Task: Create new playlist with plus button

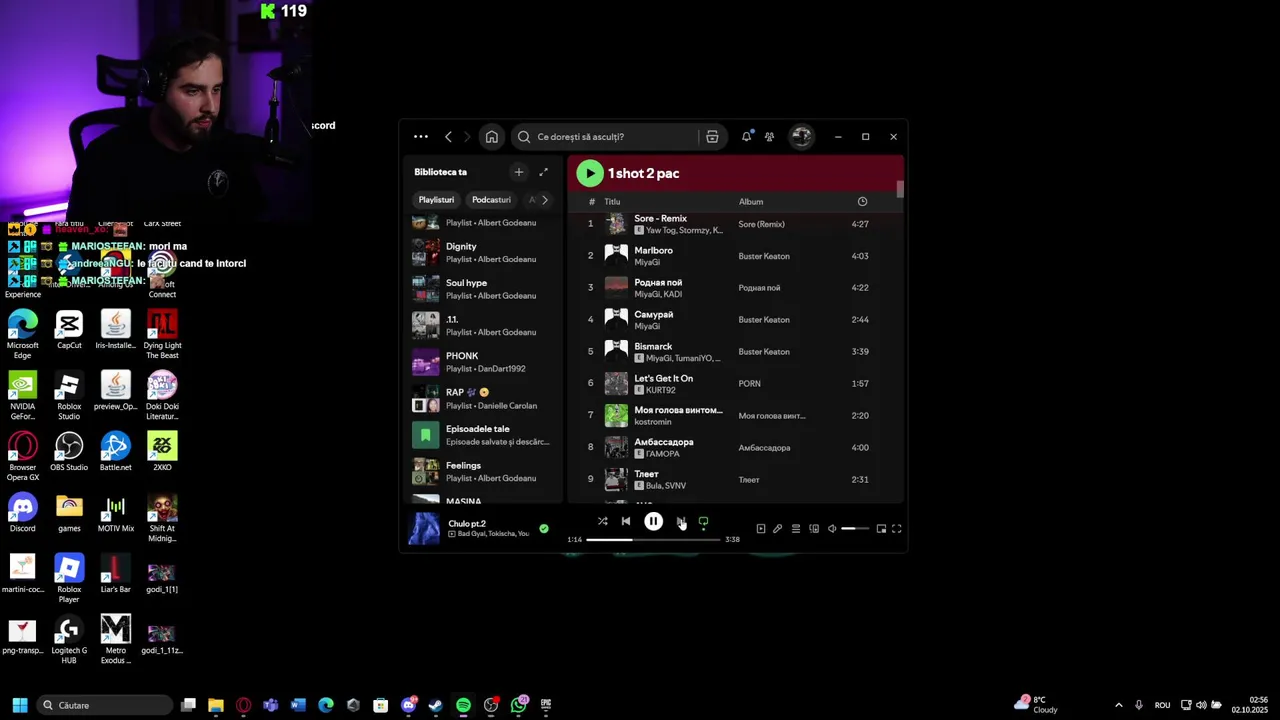Action: 518,172
